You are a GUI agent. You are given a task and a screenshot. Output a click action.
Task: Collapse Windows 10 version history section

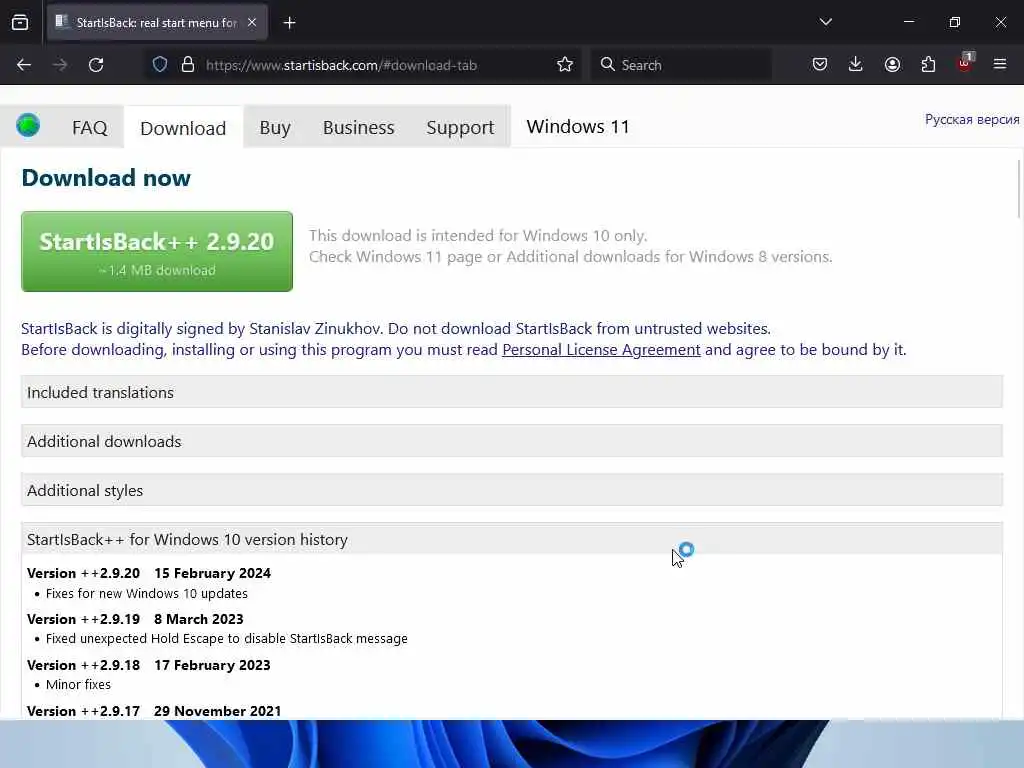511,539
